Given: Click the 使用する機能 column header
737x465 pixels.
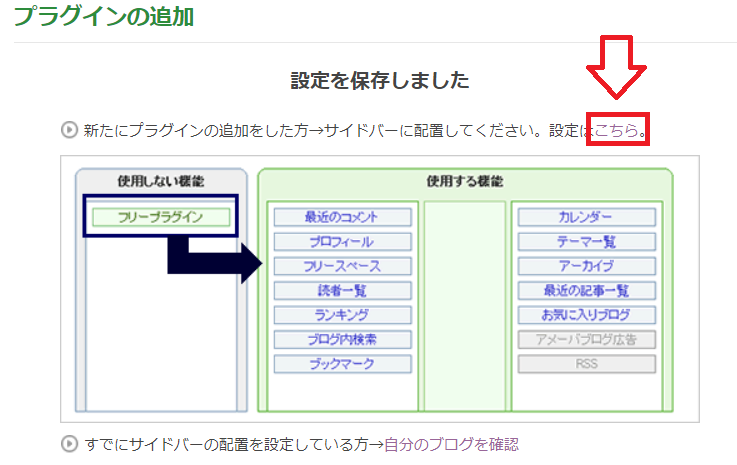Looking at the screenshot, I should point(465,181).
